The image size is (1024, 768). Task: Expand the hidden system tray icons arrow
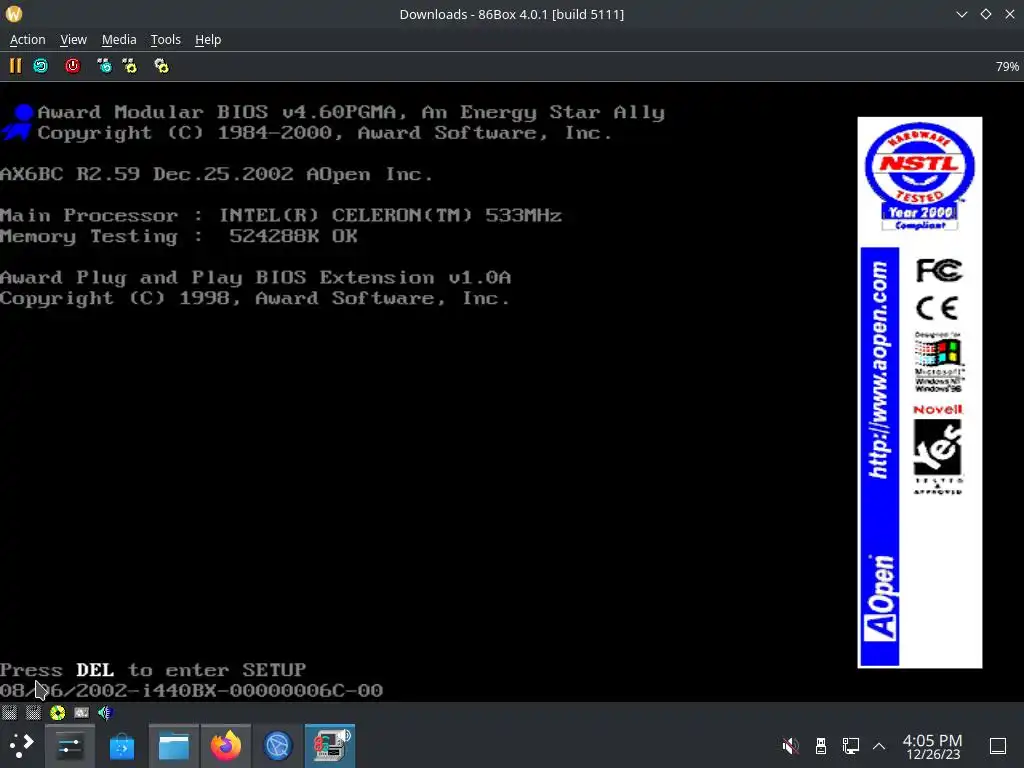pyautogui.click(x=879, y=746)
